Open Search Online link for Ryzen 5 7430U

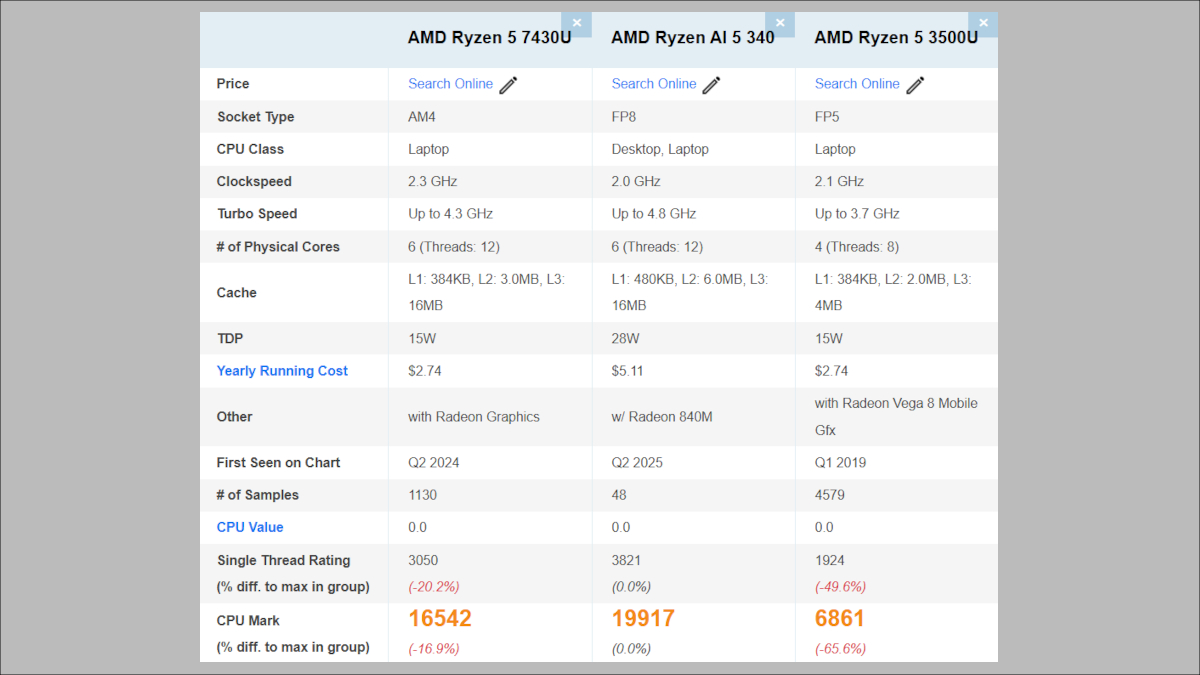(x=450, y=84)
